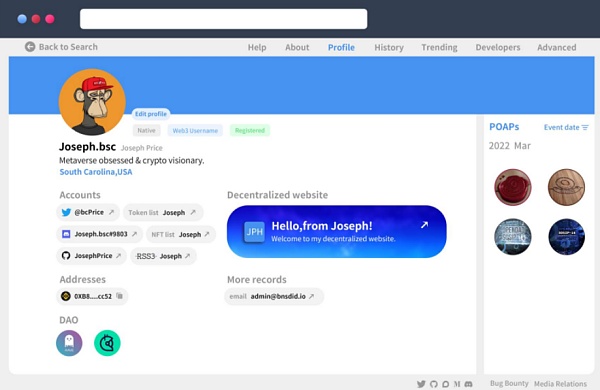The height and width of the screenshot is (390, 600).
Task: Copy the 0XB8....cc52 address icon
Action: (119, 296)
